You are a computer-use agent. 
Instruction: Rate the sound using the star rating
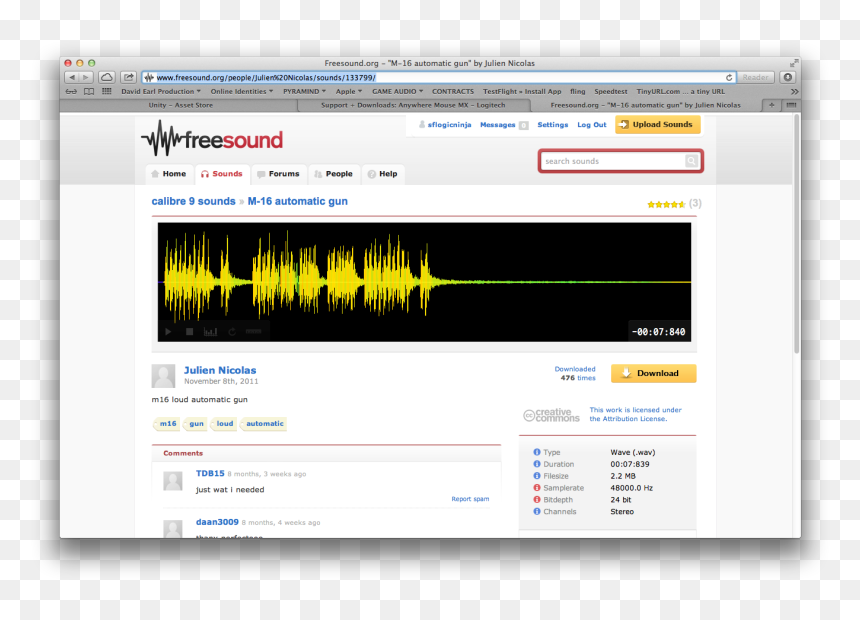666,204
